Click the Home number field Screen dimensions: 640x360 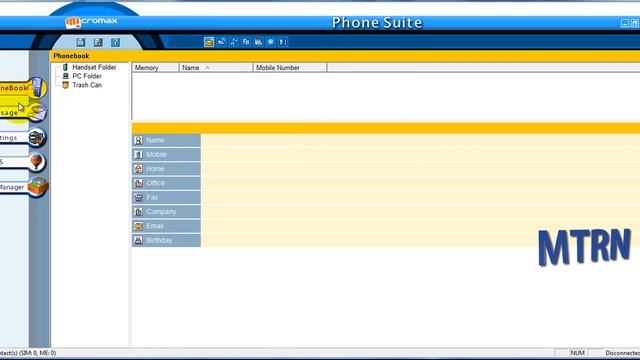click(420, 169)
